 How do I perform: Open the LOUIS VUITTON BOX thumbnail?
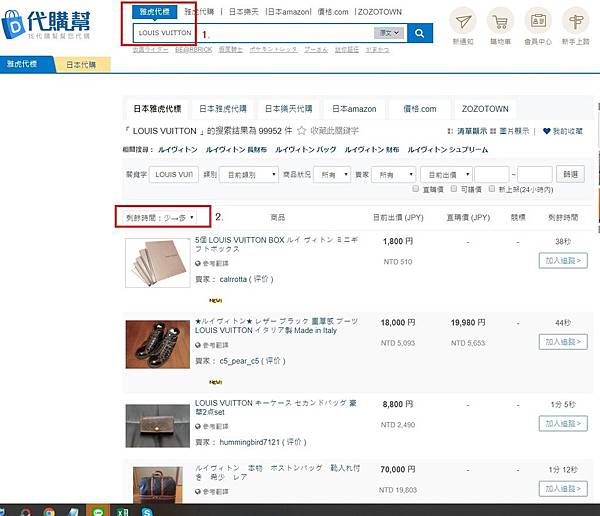pos(158,263)
